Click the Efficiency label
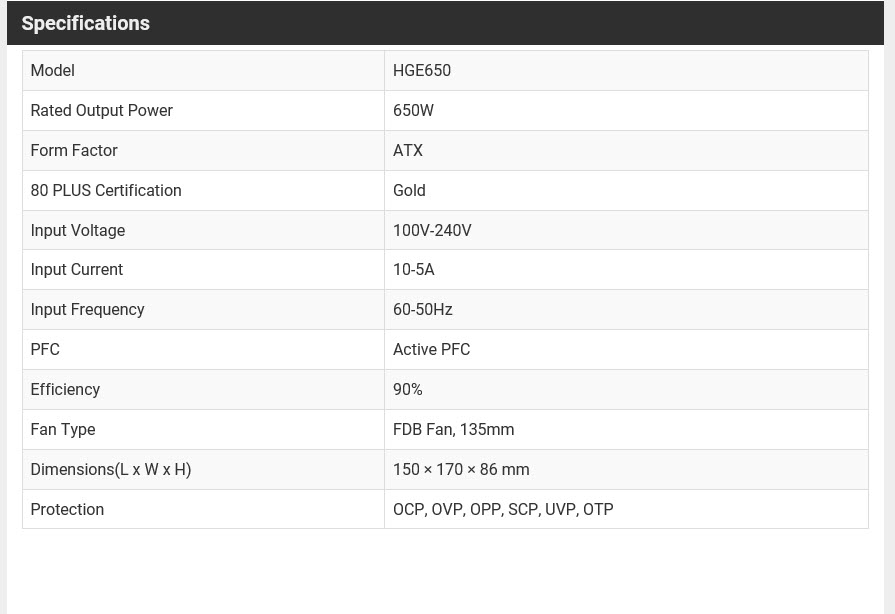Screen dimensions: 895x614 click(65, 390)
